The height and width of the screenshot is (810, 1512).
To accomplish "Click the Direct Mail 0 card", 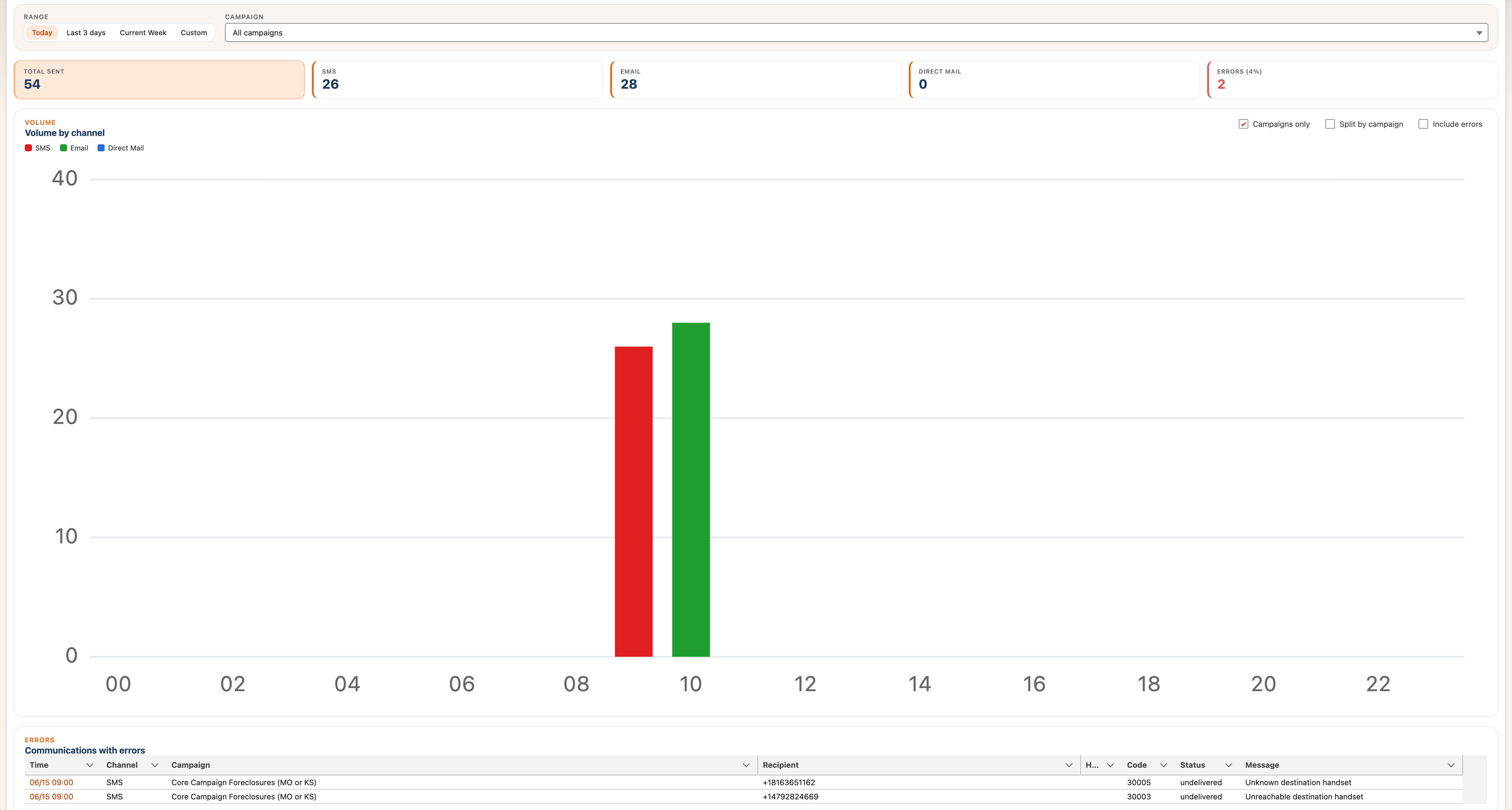I will (1054, 80).
